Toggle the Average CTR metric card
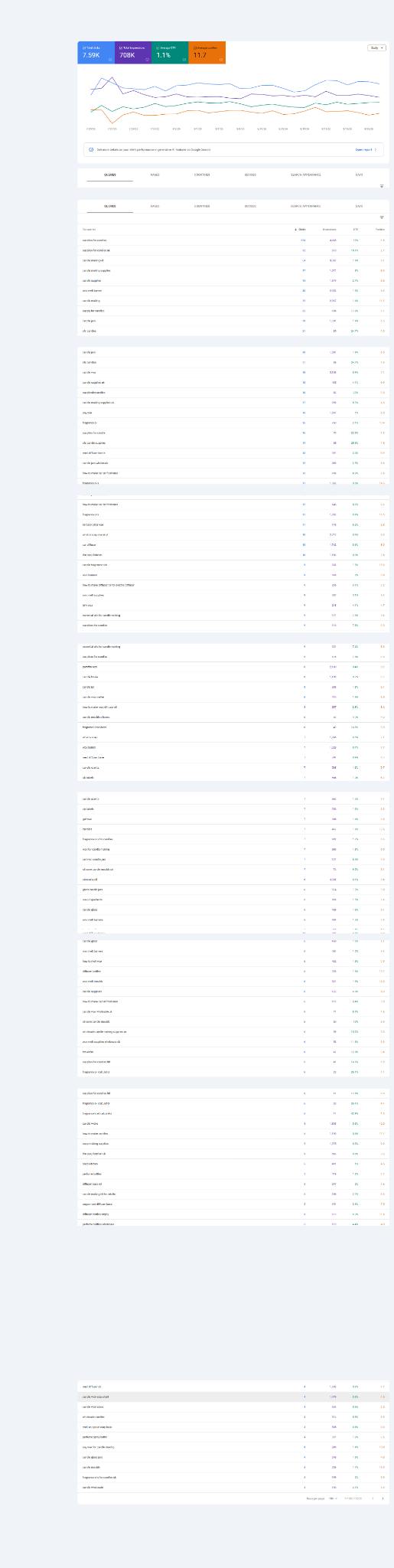Viewport: 394px width, 1568px height. click(x=170, y=53)
